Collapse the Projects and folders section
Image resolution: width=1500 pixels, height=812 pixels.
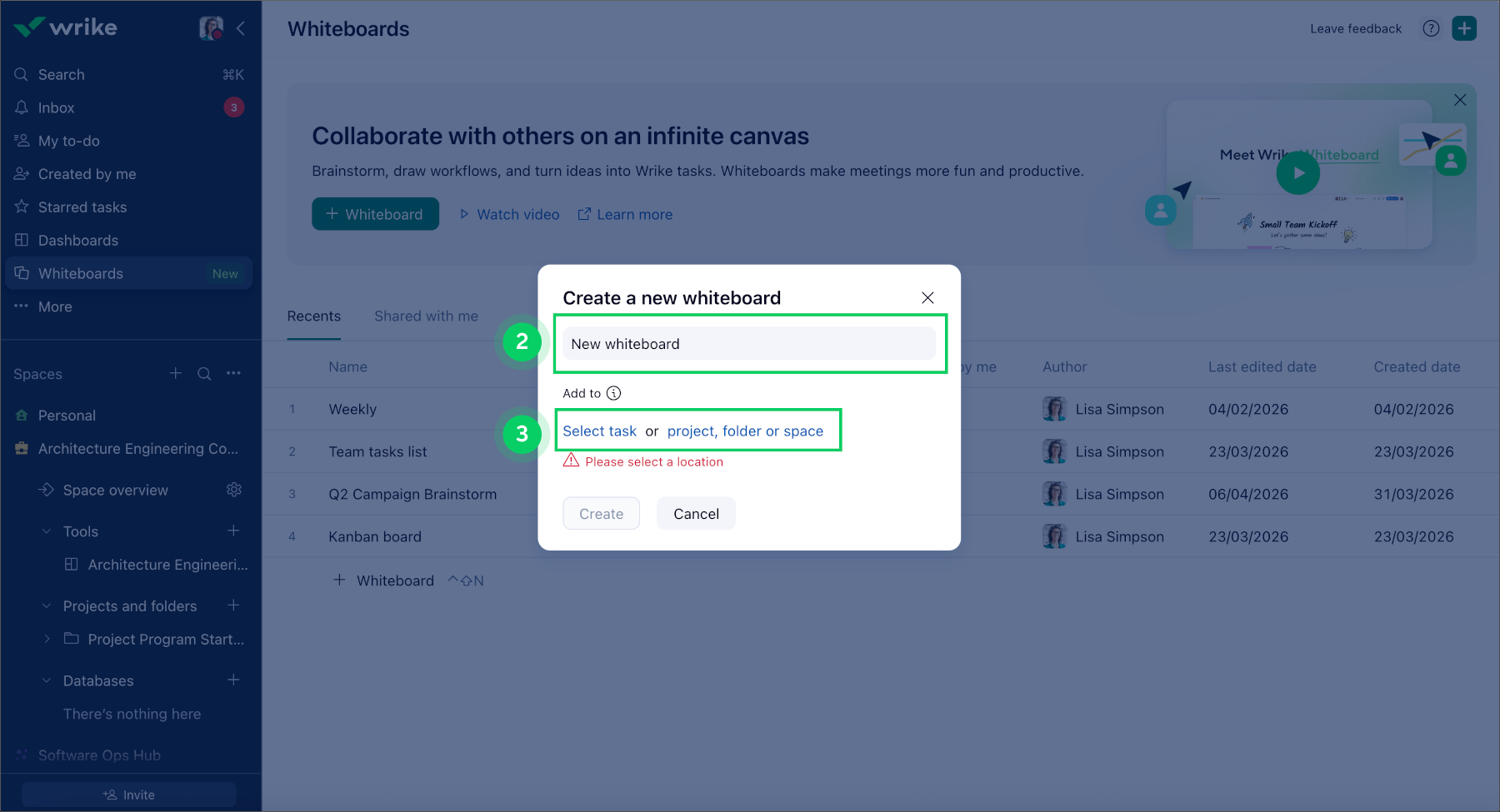pyautogui.click(x=47, y=606)
